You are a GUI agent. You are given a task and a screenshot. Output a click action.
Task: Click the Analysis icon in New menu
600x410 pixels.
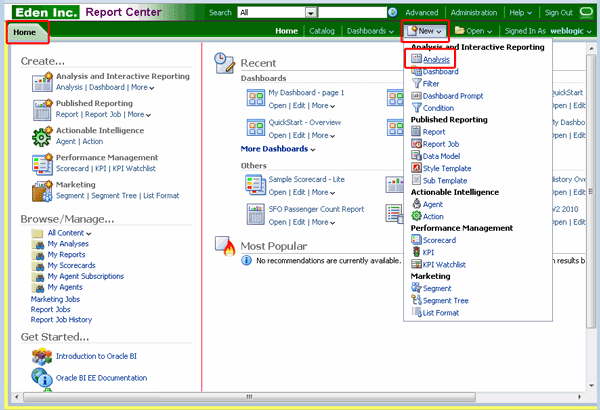coord(416,59)
